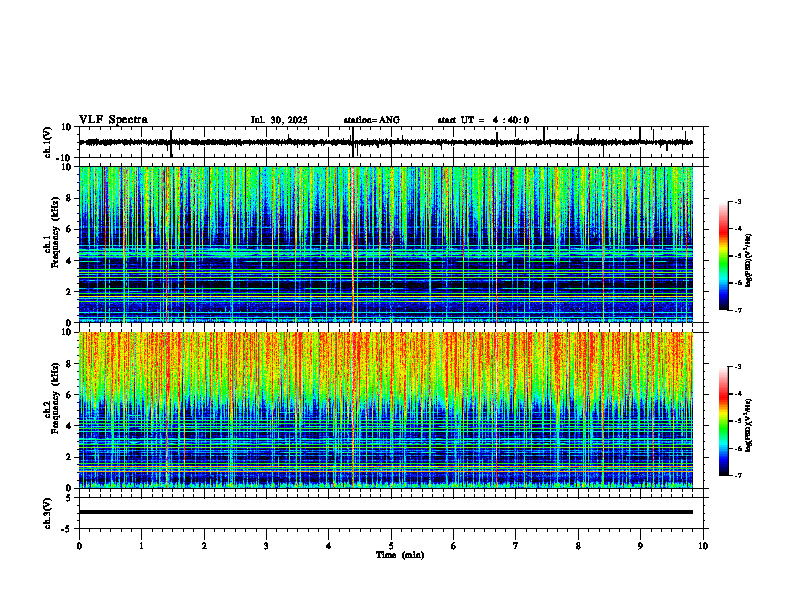Click time axis tick label "8"
Viewport: 792px width, 612px height.
[x=578, y=546]
